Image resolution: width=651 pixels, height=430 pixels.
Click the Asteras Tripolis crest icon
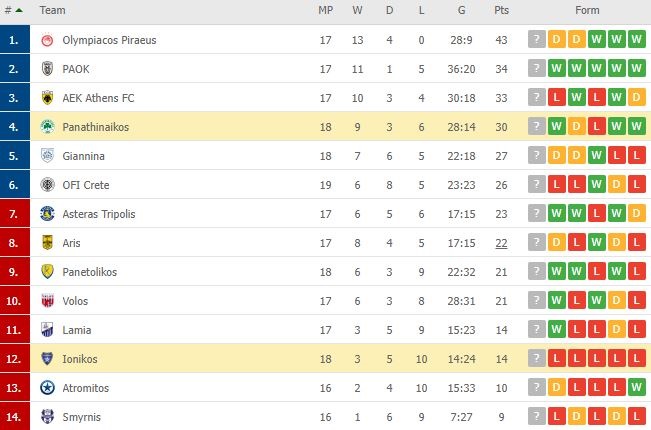(x=47, y=214)
